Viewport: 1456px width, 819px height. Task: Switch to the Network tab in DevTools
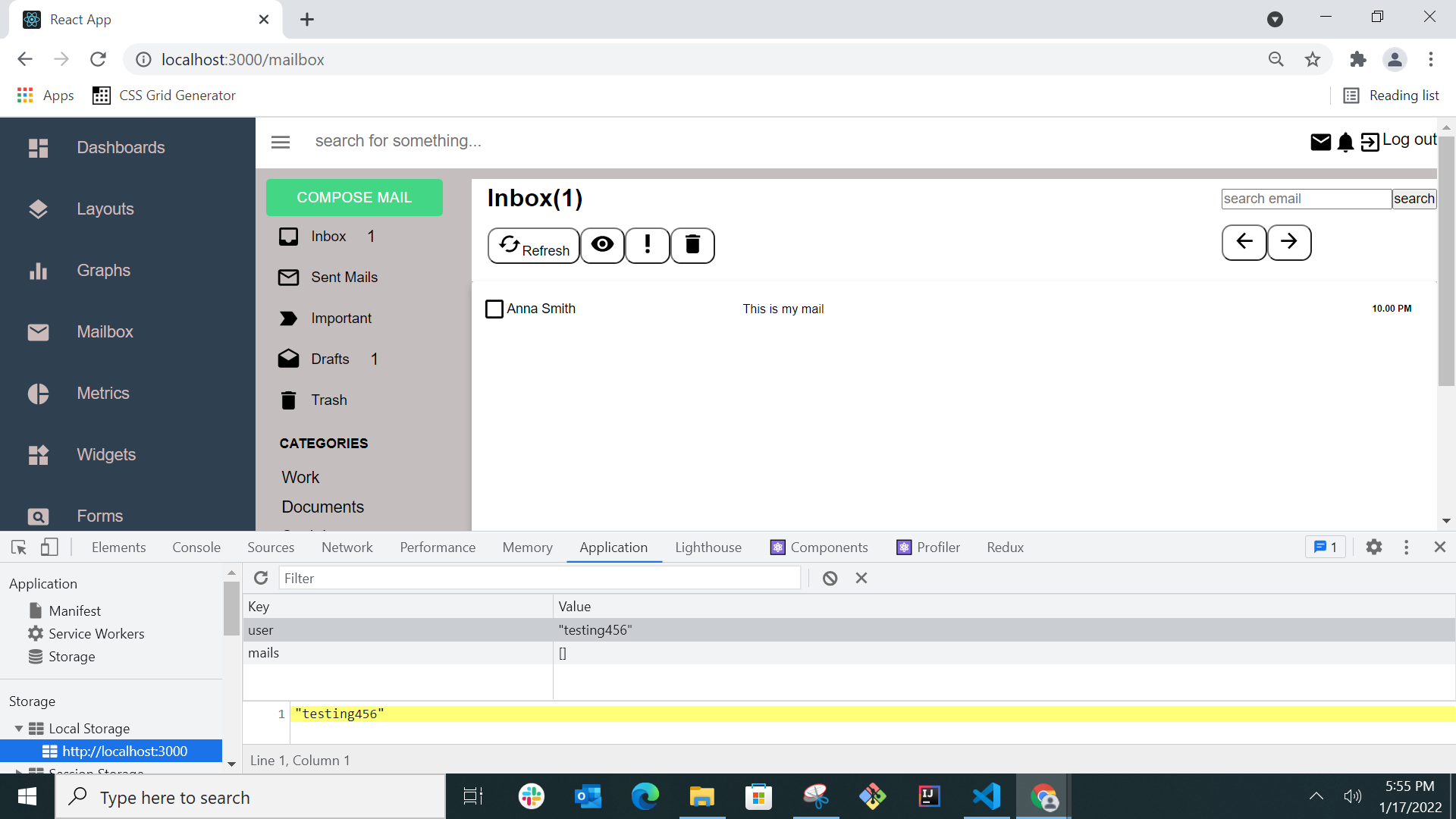point(347,547)
